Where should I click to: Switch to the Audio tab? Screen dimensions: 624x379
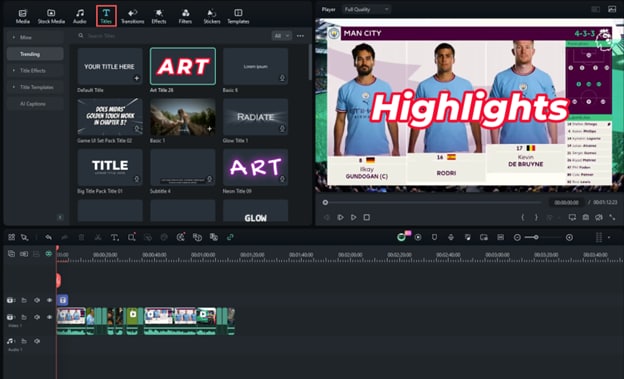click(x=80, y=16)
